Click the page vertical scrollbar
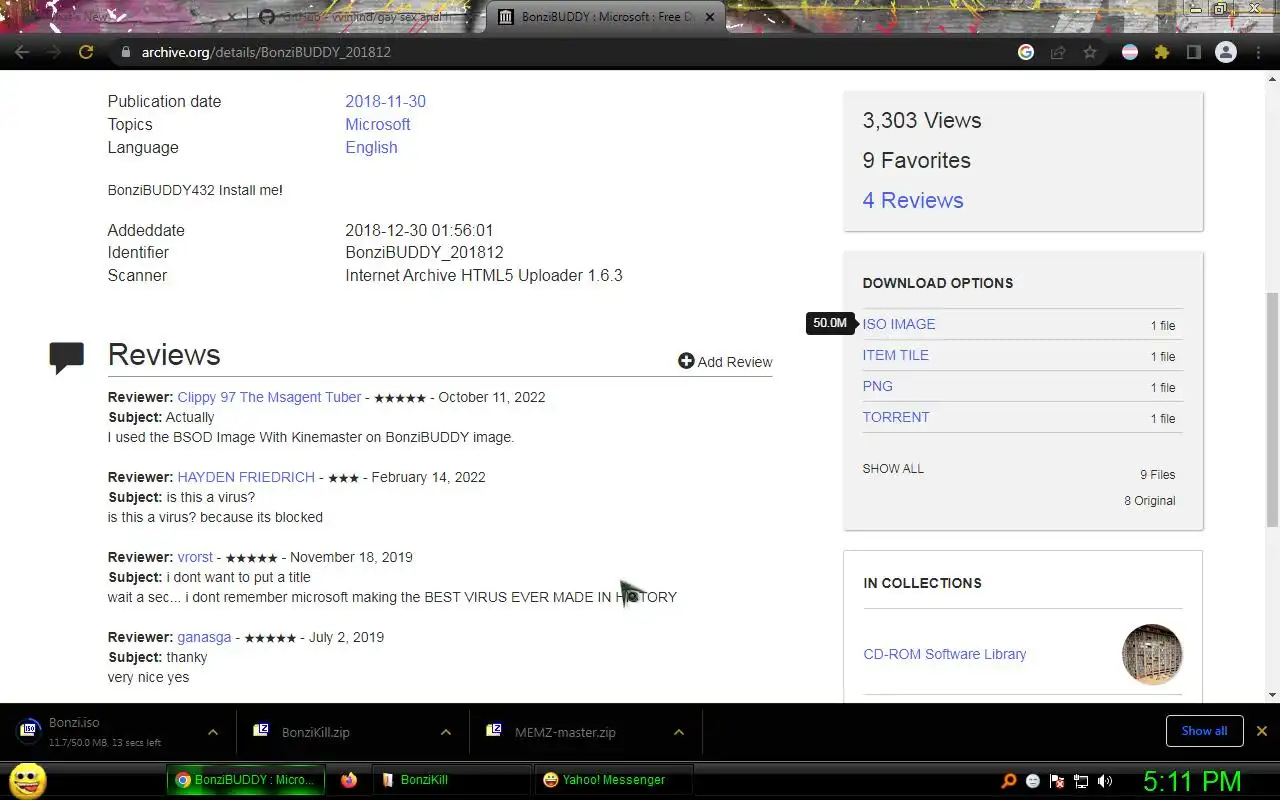 click(1272, 408)
